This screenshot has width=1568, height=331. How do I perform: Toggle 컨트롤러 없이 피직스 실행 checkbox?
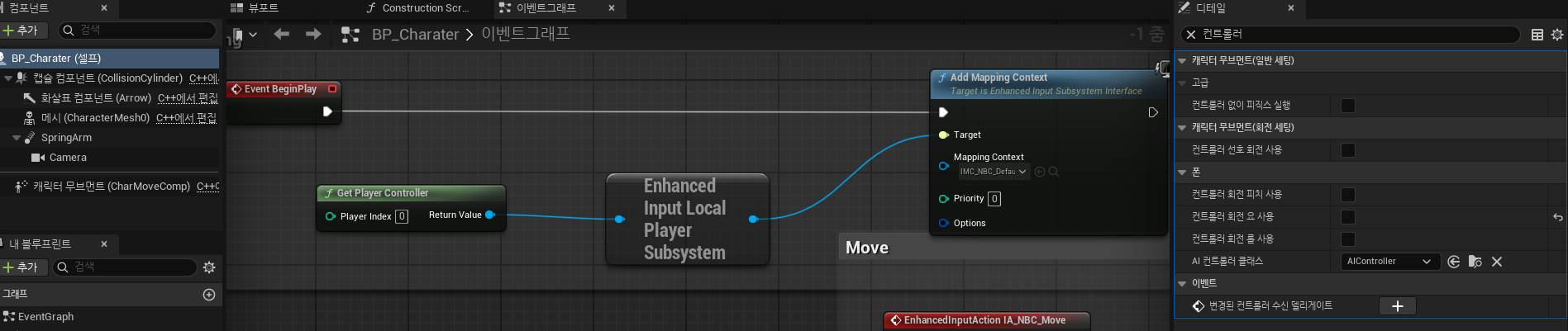(x=1348, y=106)
